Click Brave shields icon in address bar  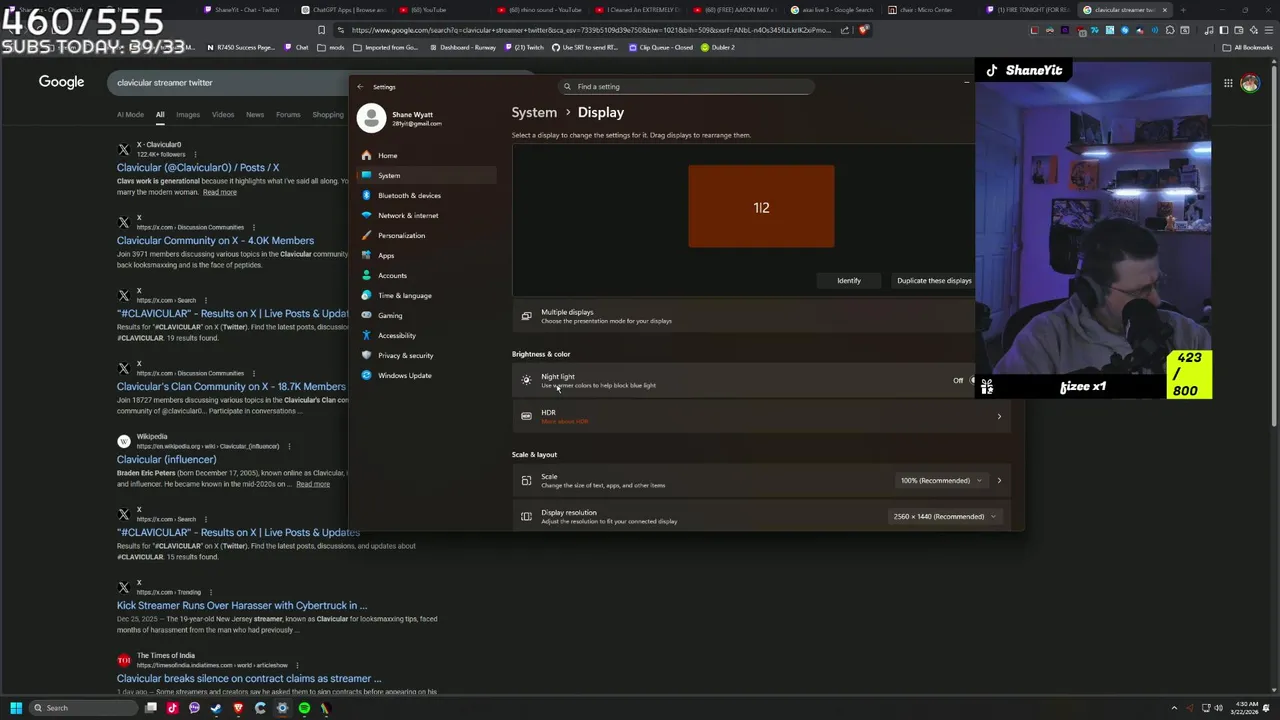(x=864, y=30)
